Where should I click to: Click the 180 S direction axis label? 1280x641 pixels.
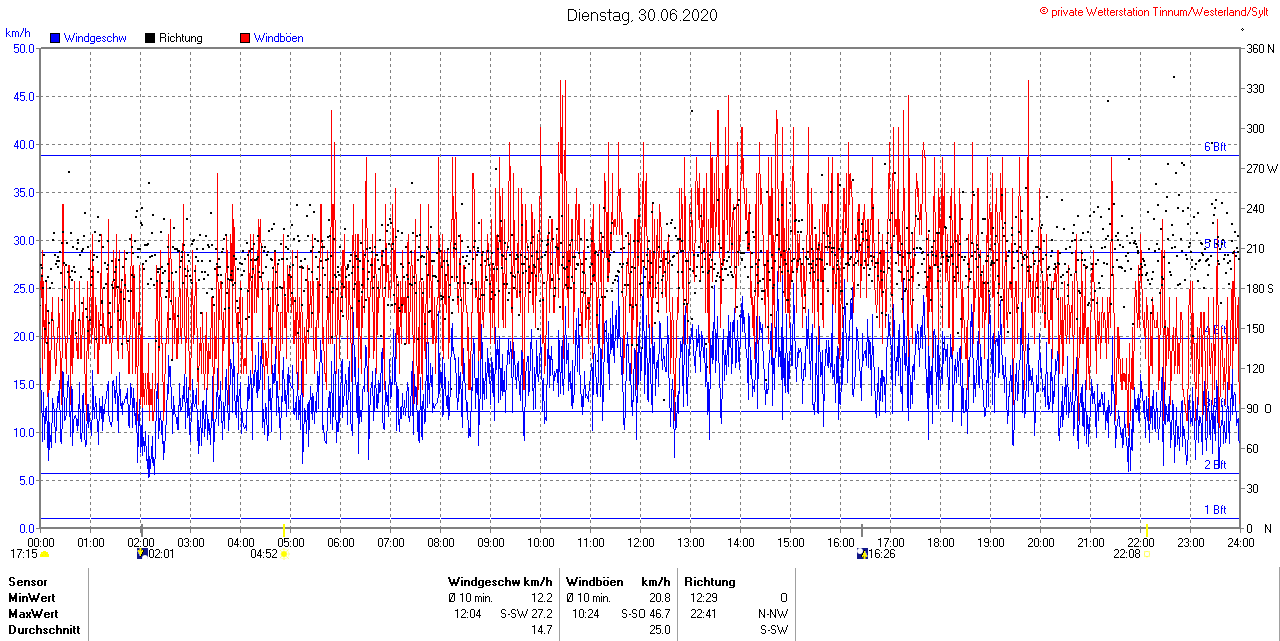point(1259,288)
